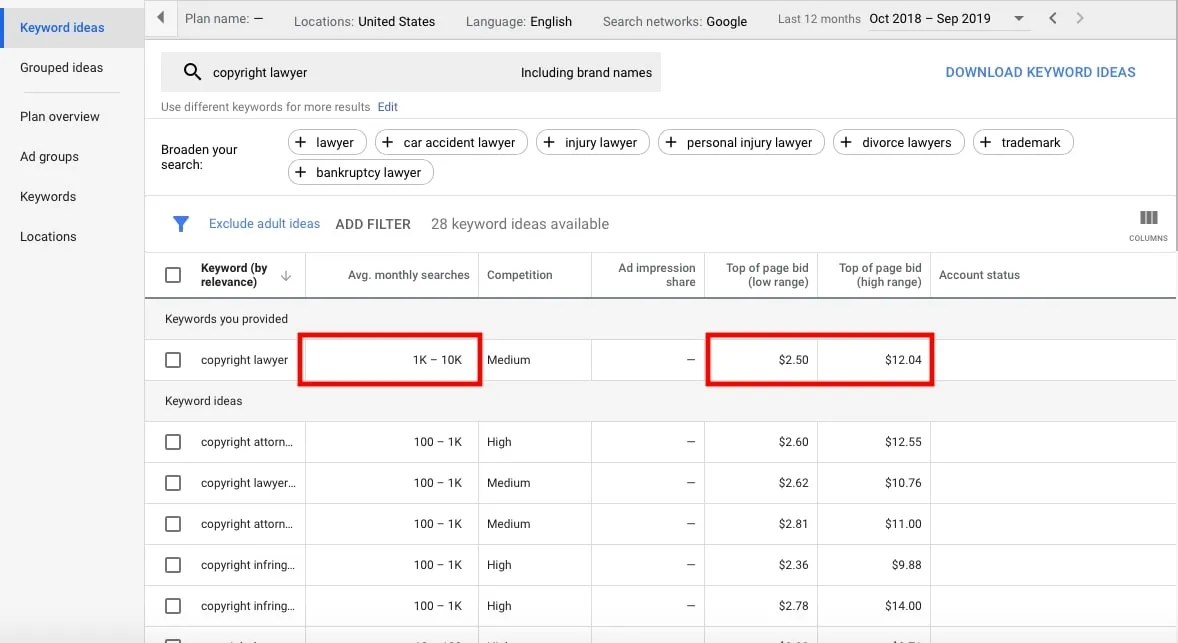Open Grouped ideas in the sidebar

[x=61, y=68]
